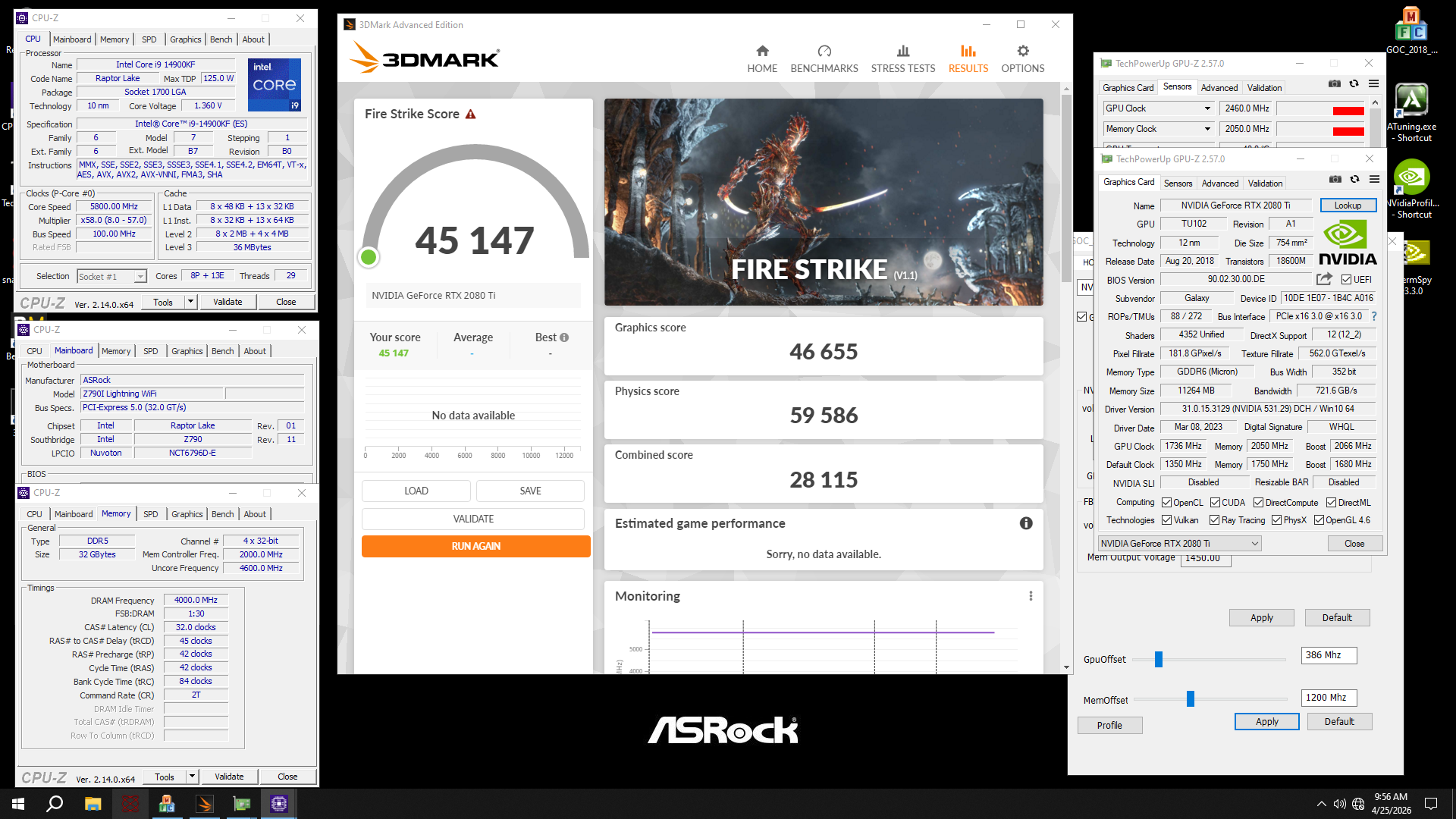
Task: Open the GOC_2018 desktop icon
Action: tap(1412, 32)
